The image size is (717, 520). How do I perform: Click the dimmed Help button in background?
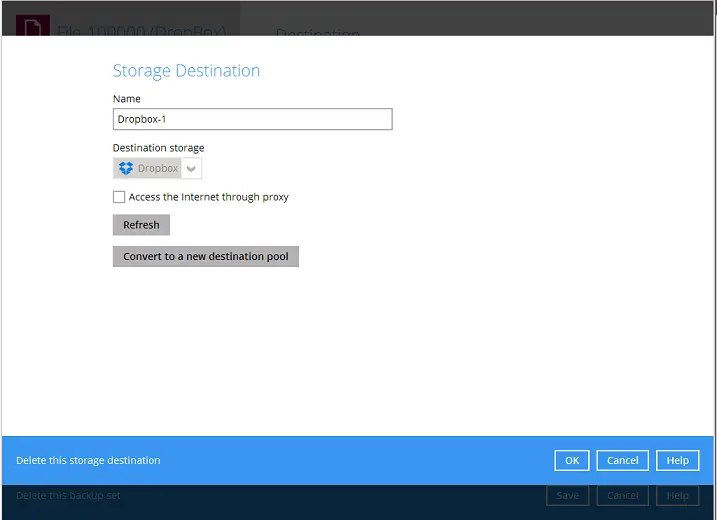click(677, 495)
